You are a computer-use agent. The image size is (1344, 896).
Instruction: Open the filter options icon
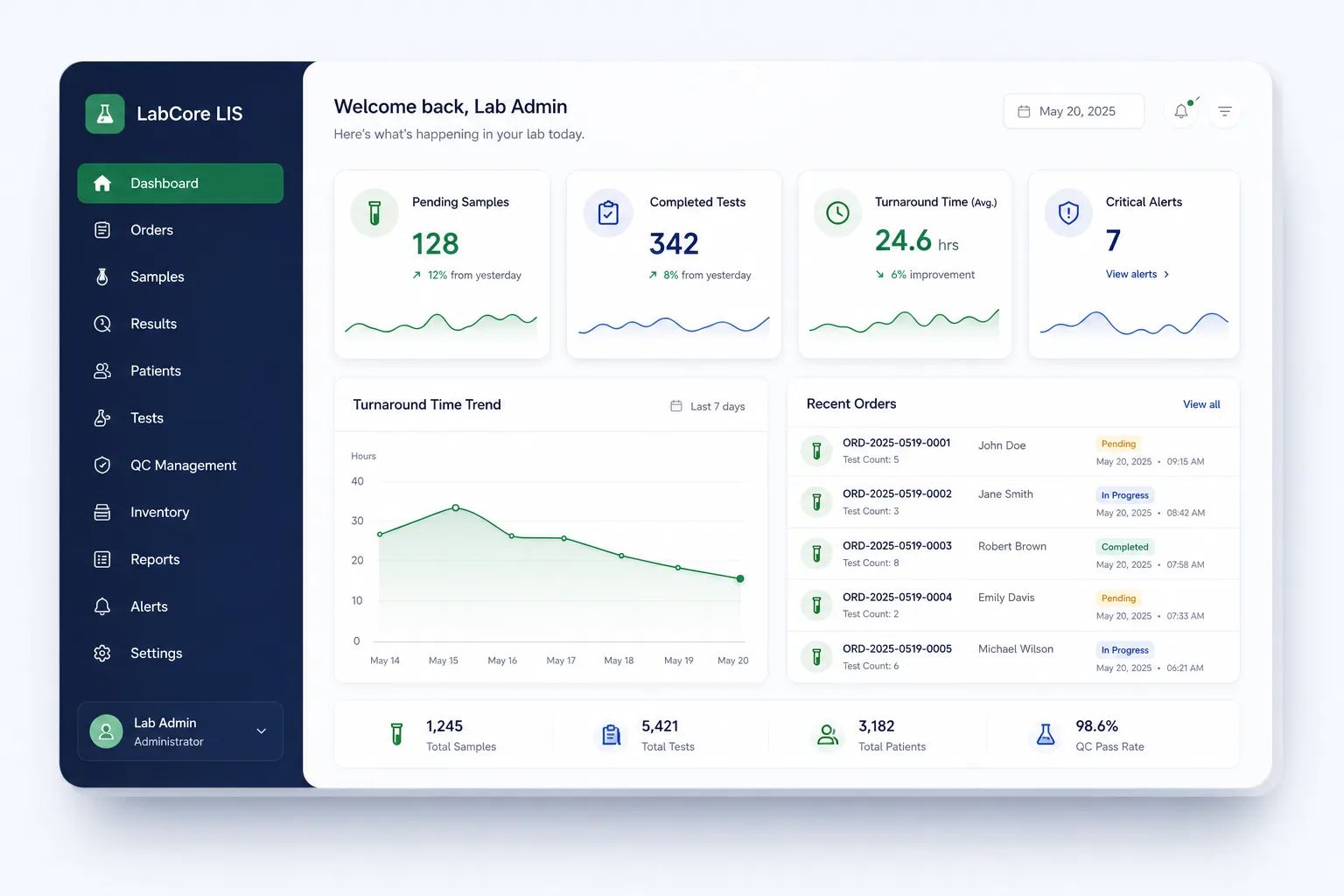1225,111
